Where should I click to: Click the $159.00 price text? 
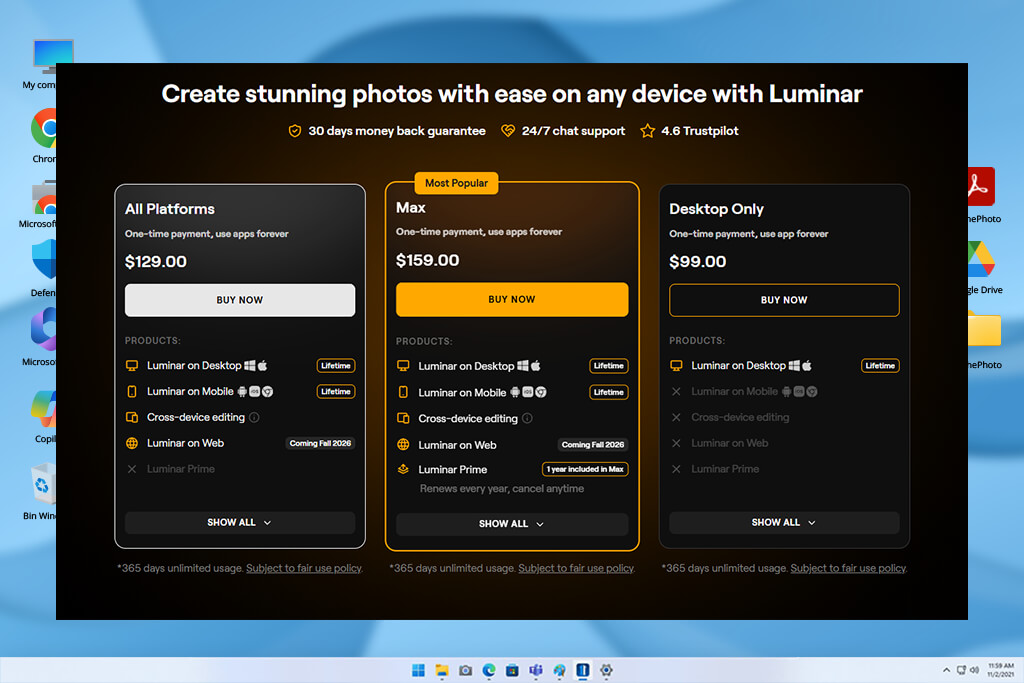pos(427,260)
